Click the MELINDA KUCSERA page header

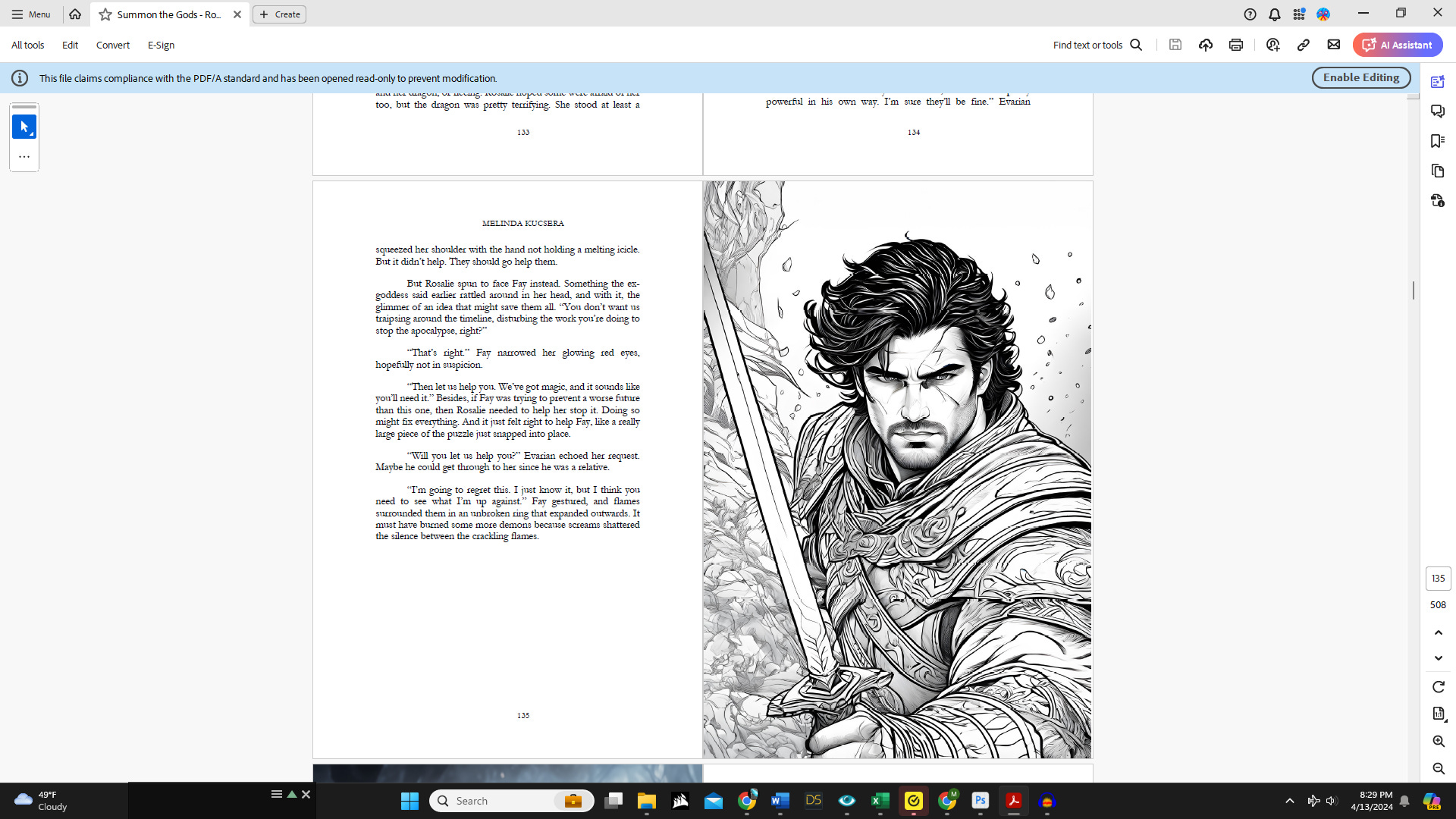[x=523, y=224]
